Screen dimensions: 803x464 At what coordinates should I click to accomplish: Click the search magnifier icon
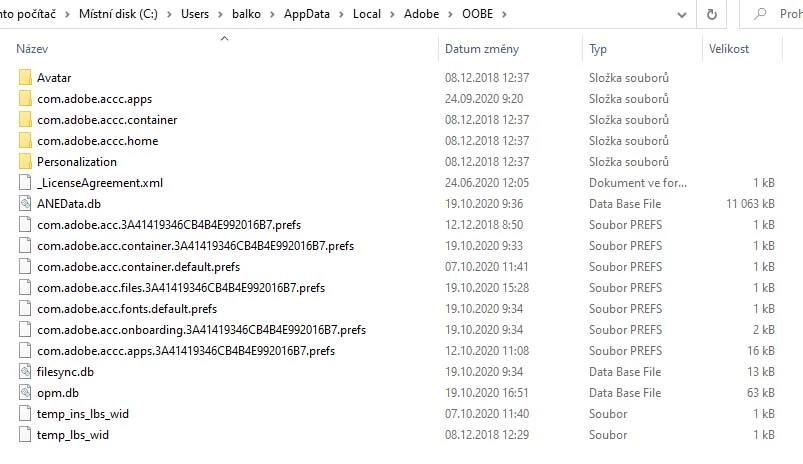pyautogui.click(x=760, y=14)
